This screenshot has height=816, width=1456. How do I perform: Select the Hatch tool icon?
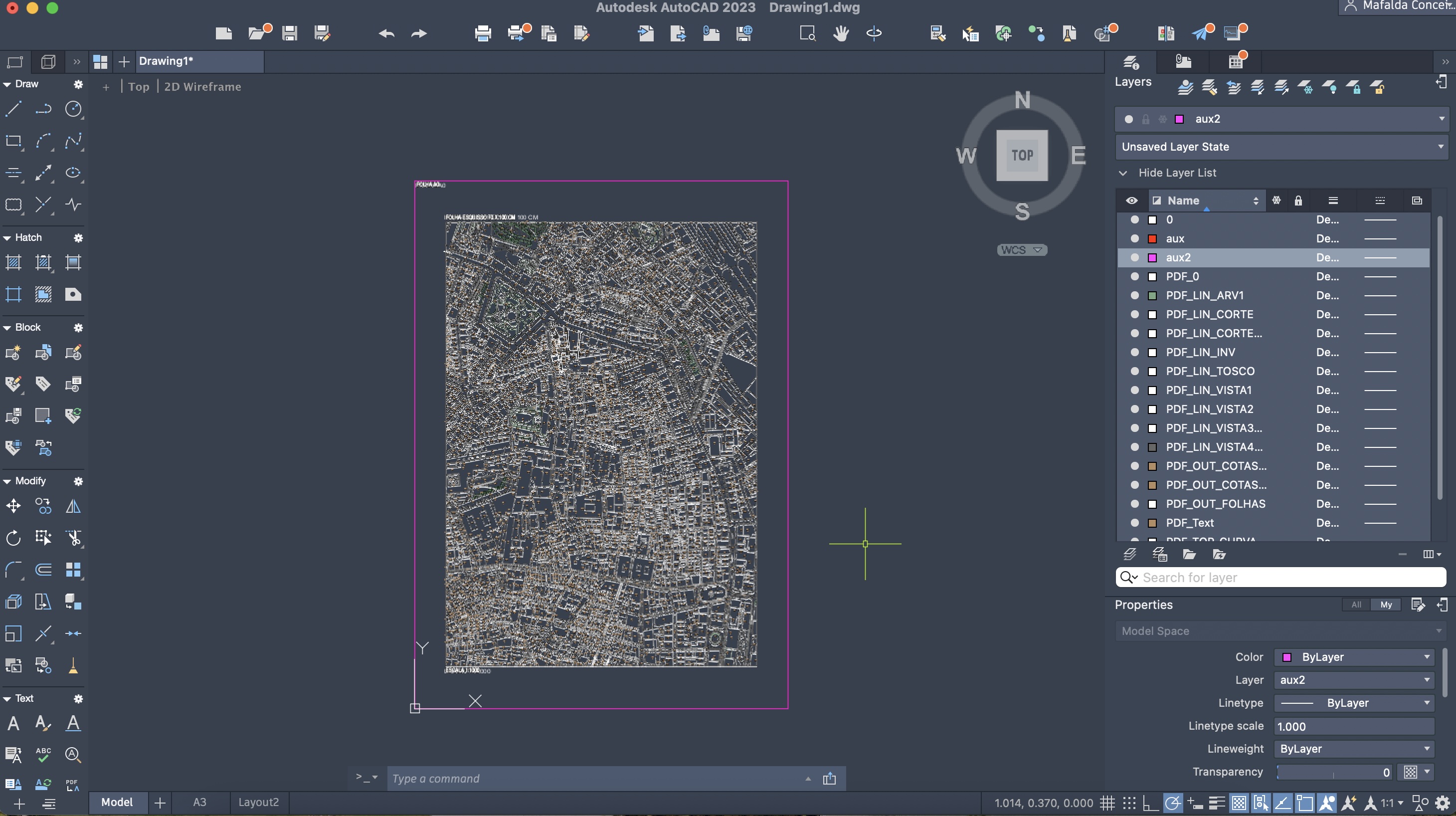point(13,262)
